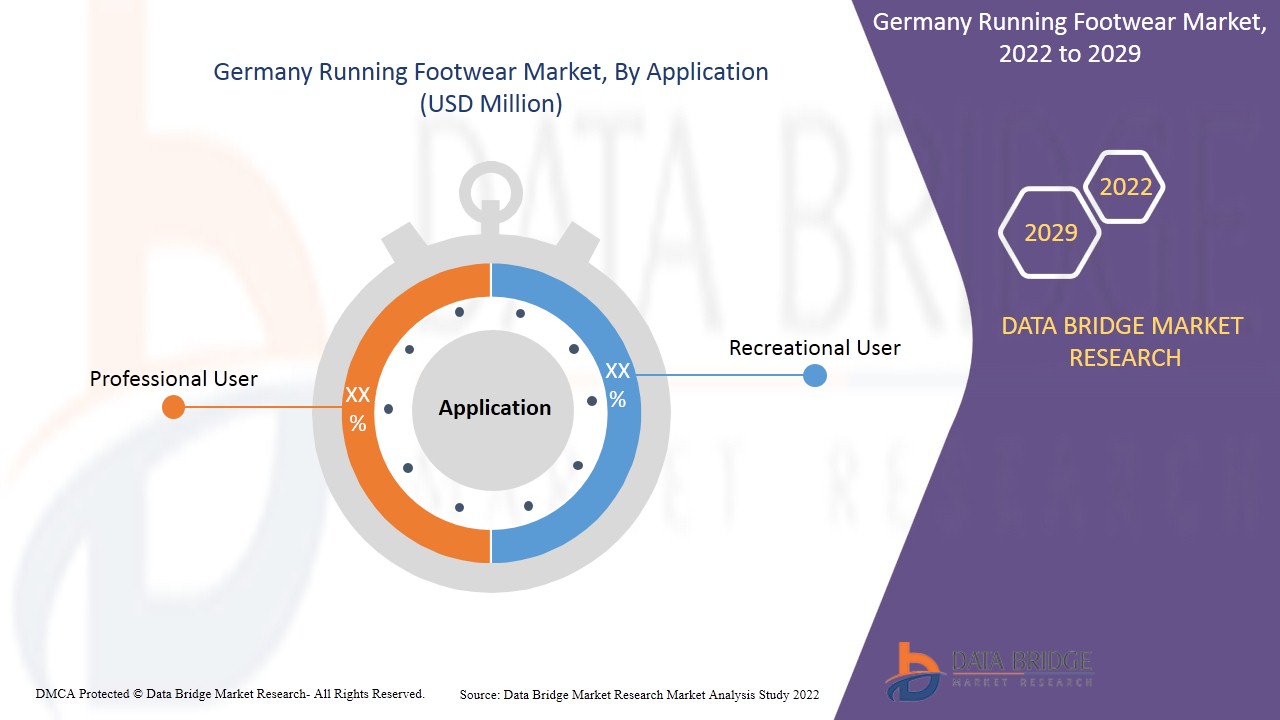Click the Data Bridge 'b' logo icon
1280x720 pixels.
click(912, 670)
